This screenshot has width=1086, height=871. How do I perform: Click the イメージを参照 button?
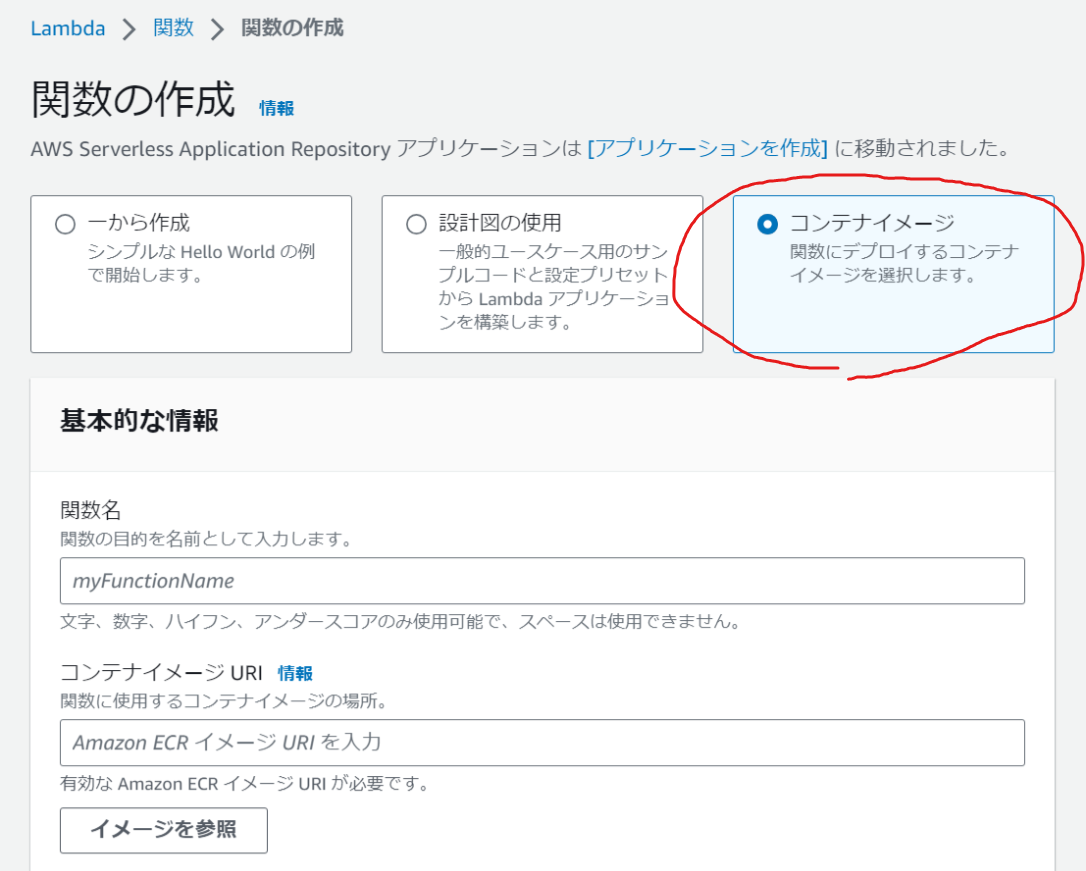pos(163,830)
